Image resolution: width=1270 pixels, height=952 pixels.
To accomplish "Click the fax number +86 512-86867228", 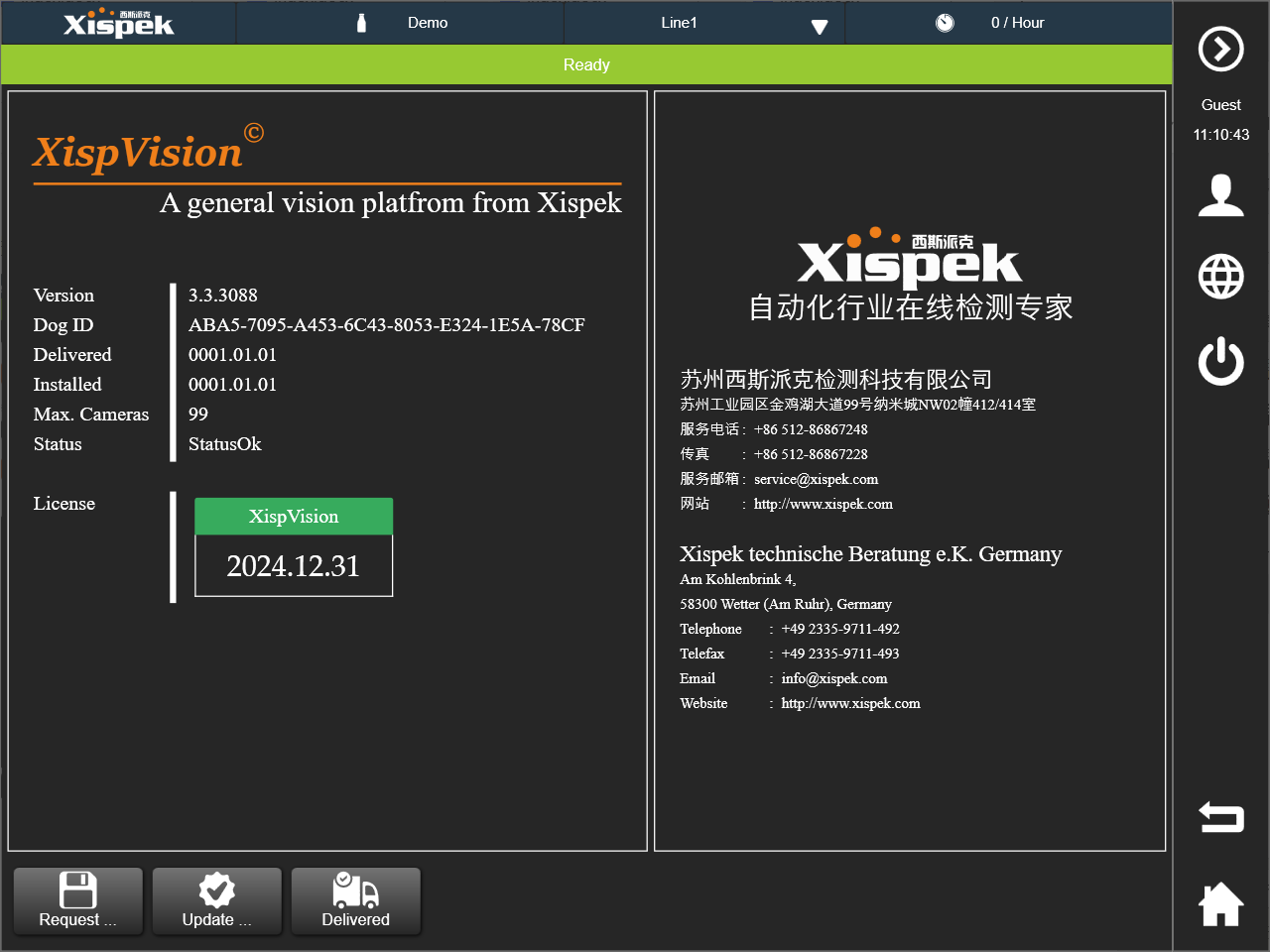I will [811, 454].
